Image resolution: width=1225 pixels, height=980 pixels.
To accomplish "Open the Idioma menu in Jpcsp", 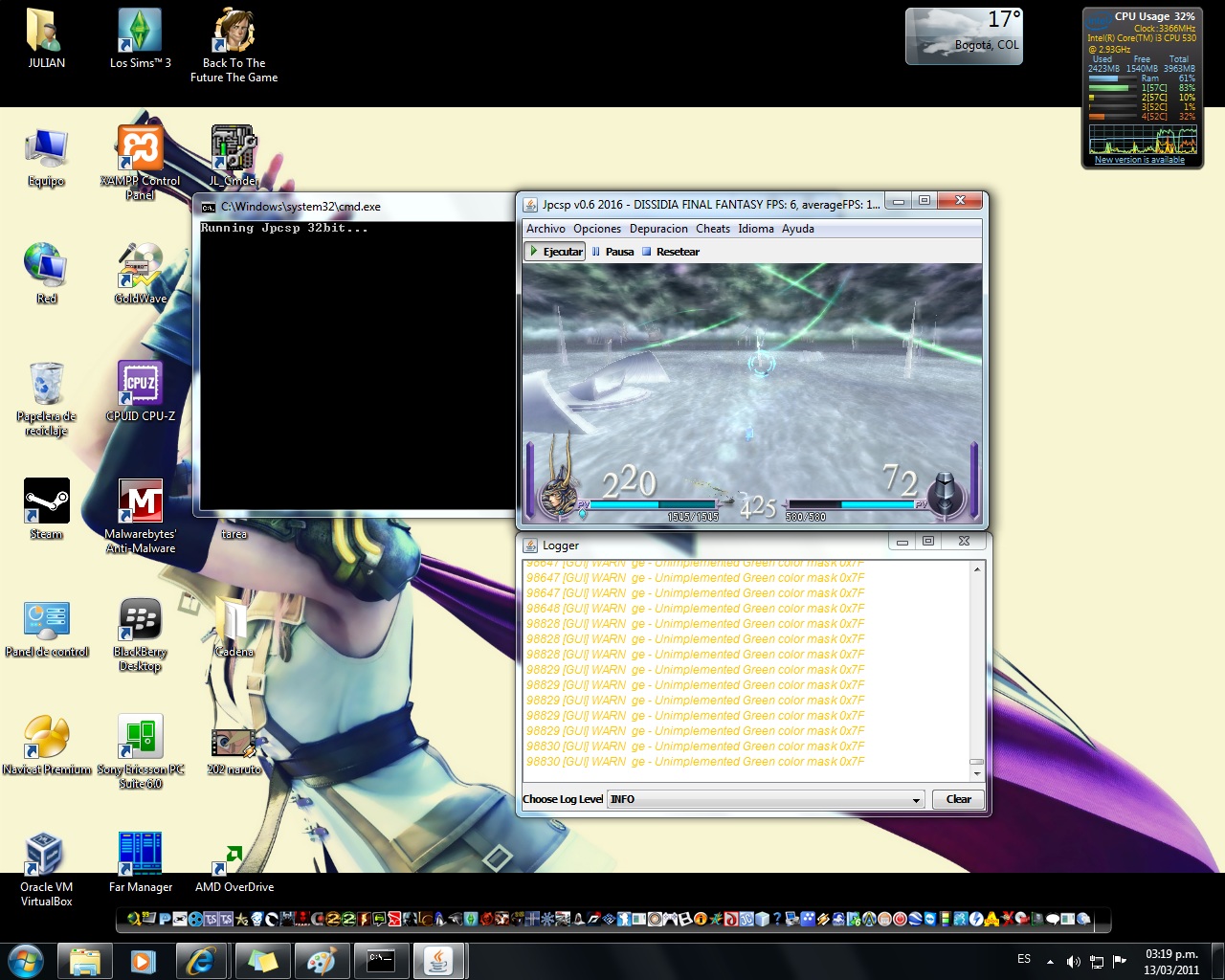I will tap(756, 229).
